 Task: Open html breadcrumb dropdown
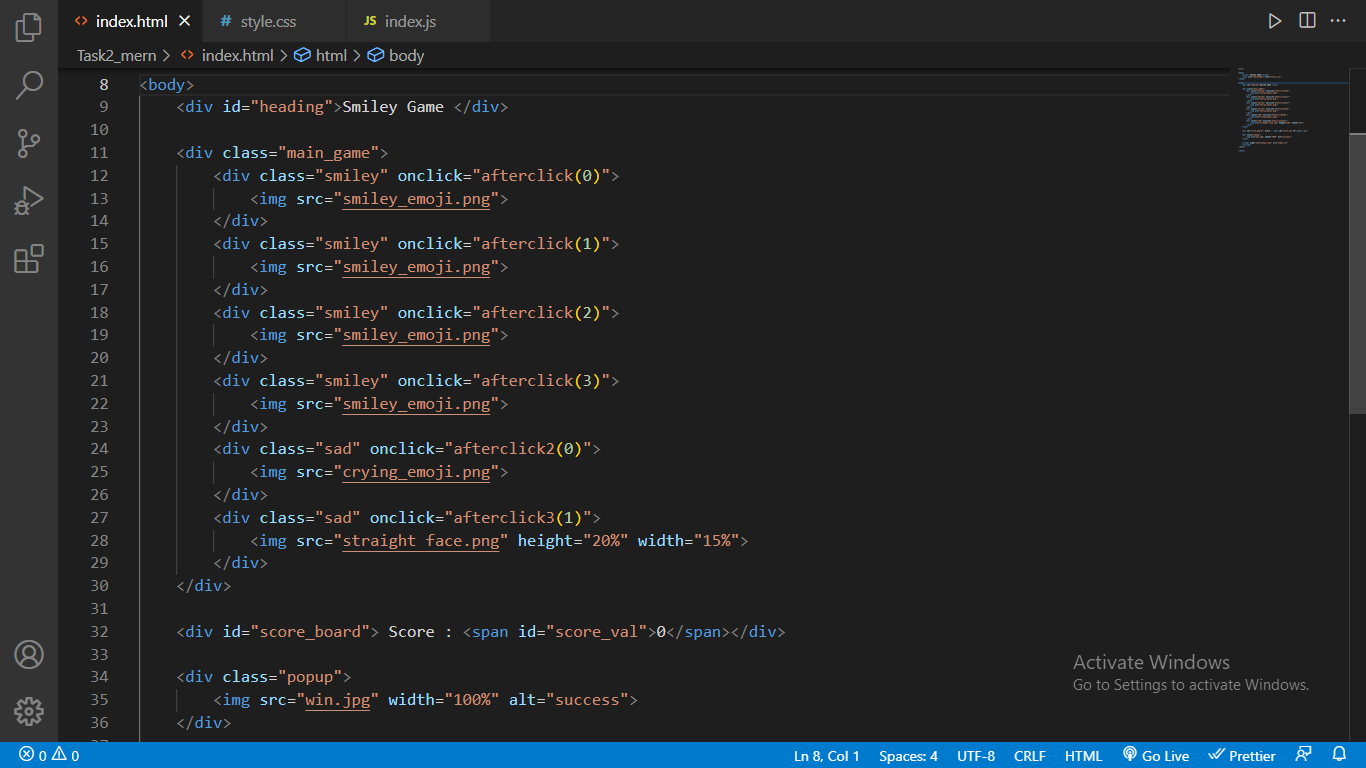coord(331,55)
